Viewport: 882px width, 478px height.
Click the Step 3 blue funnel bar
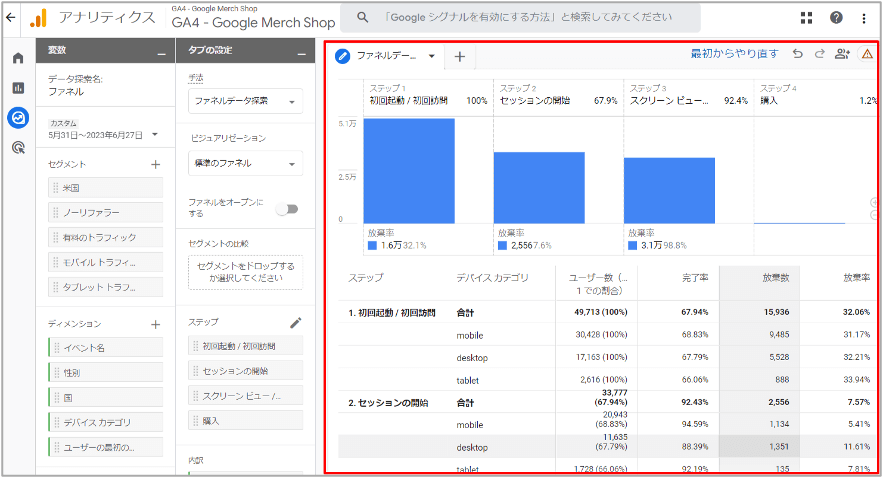[669, 191]
